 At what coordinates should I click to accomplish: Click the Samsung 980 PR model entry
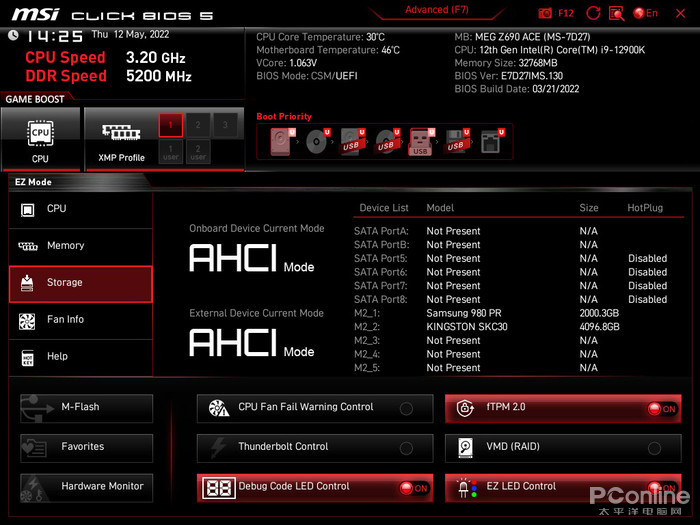[x=463, y=313]
